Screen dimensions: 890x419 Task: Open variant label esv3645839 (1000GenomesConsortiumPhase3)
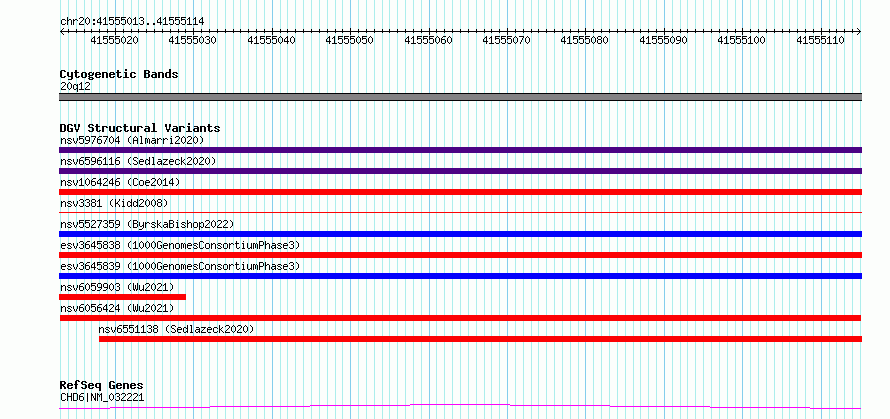pos(180,266)
